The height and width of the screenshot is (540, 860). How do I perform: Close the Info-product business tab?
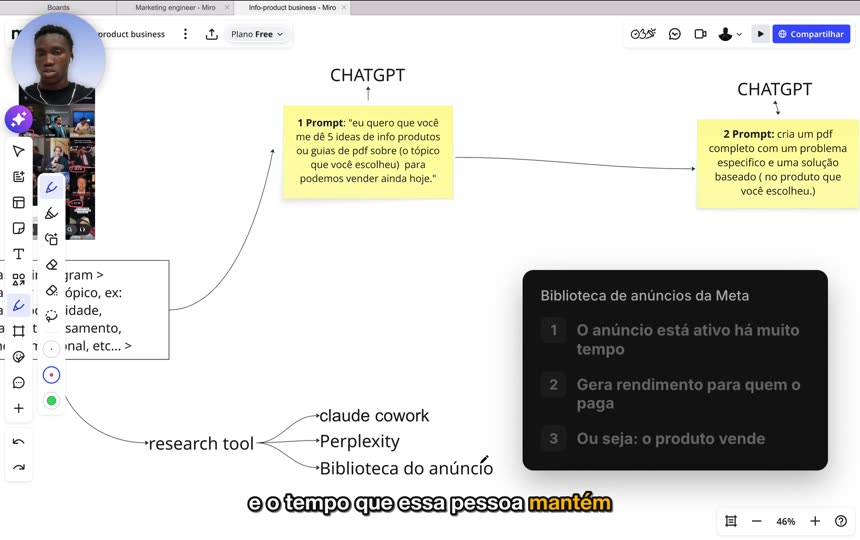pos(344,8)
